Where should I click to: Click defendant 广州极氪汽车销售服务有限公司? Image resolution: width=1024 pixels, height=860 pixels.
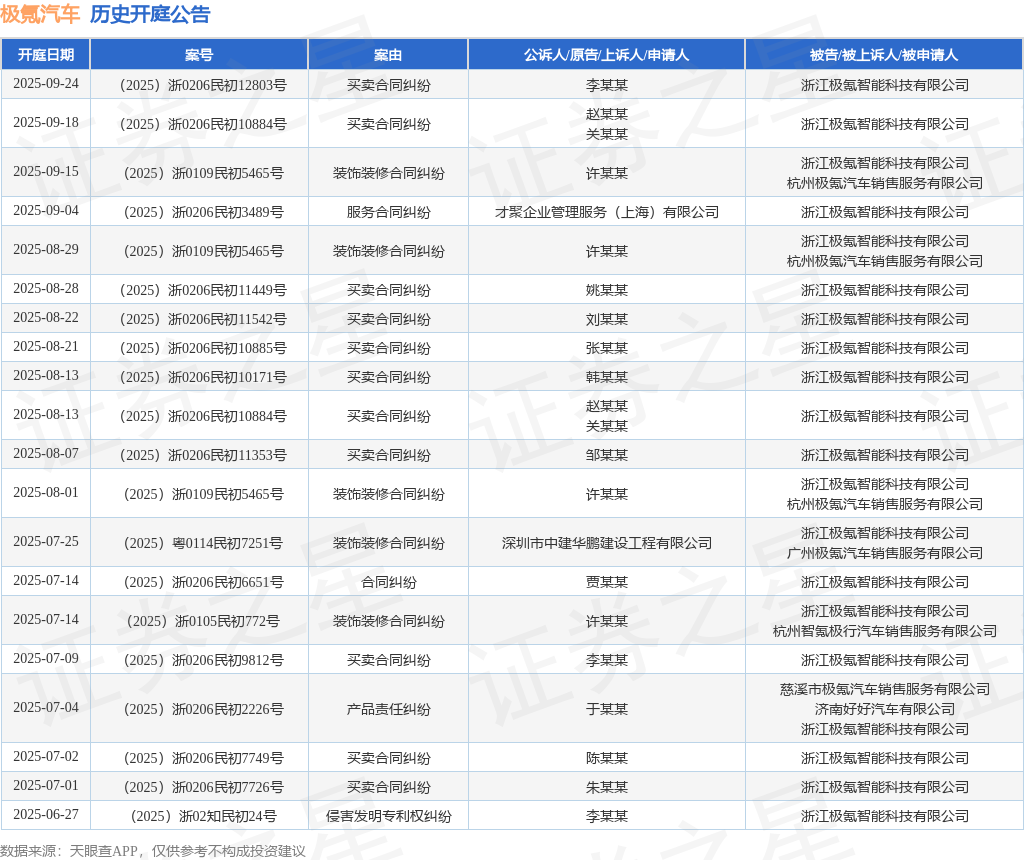[x=884, y=553]
